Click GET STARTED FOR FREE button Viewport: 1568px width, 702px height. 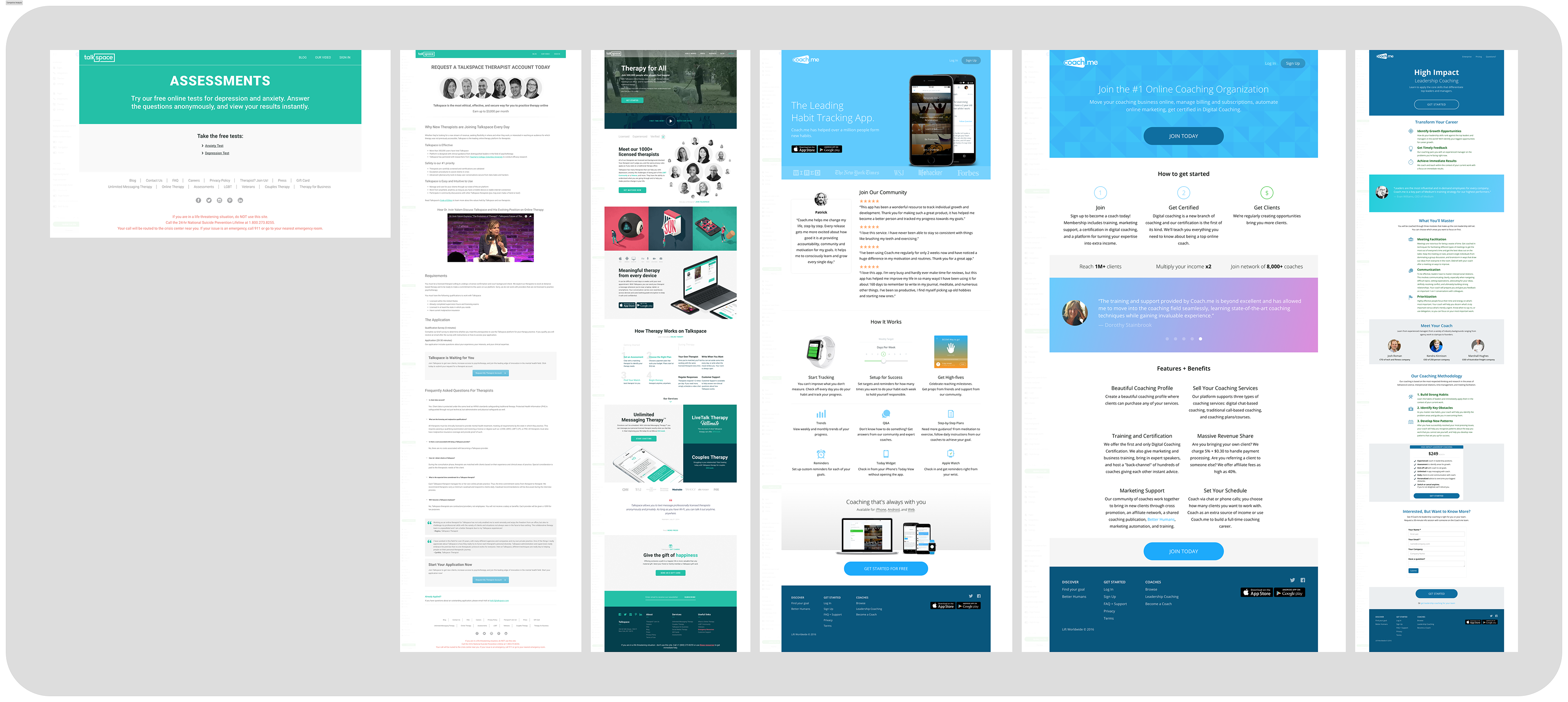886,568
